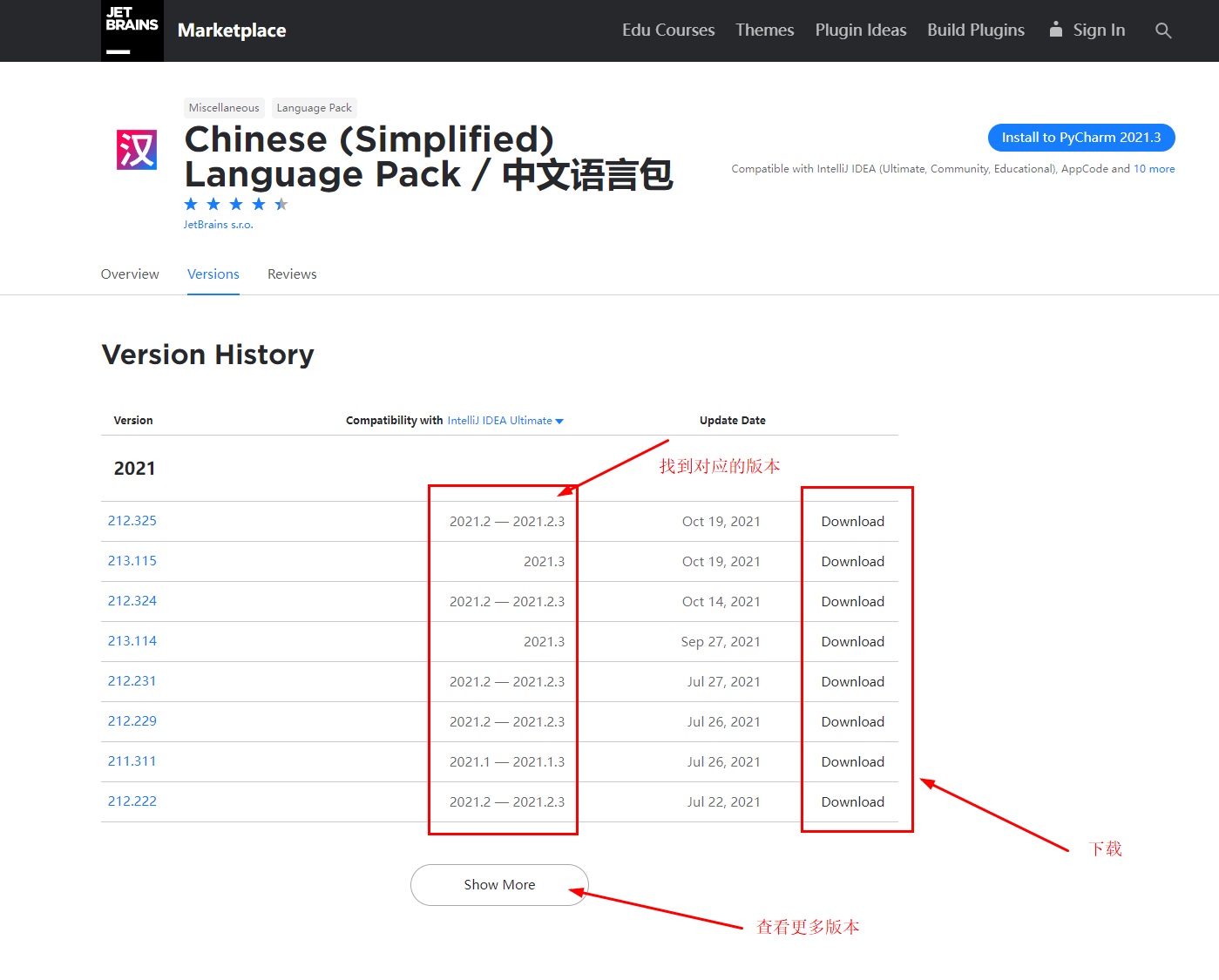Click the JetBrains s.r.o. vendor link

(218, 224)
